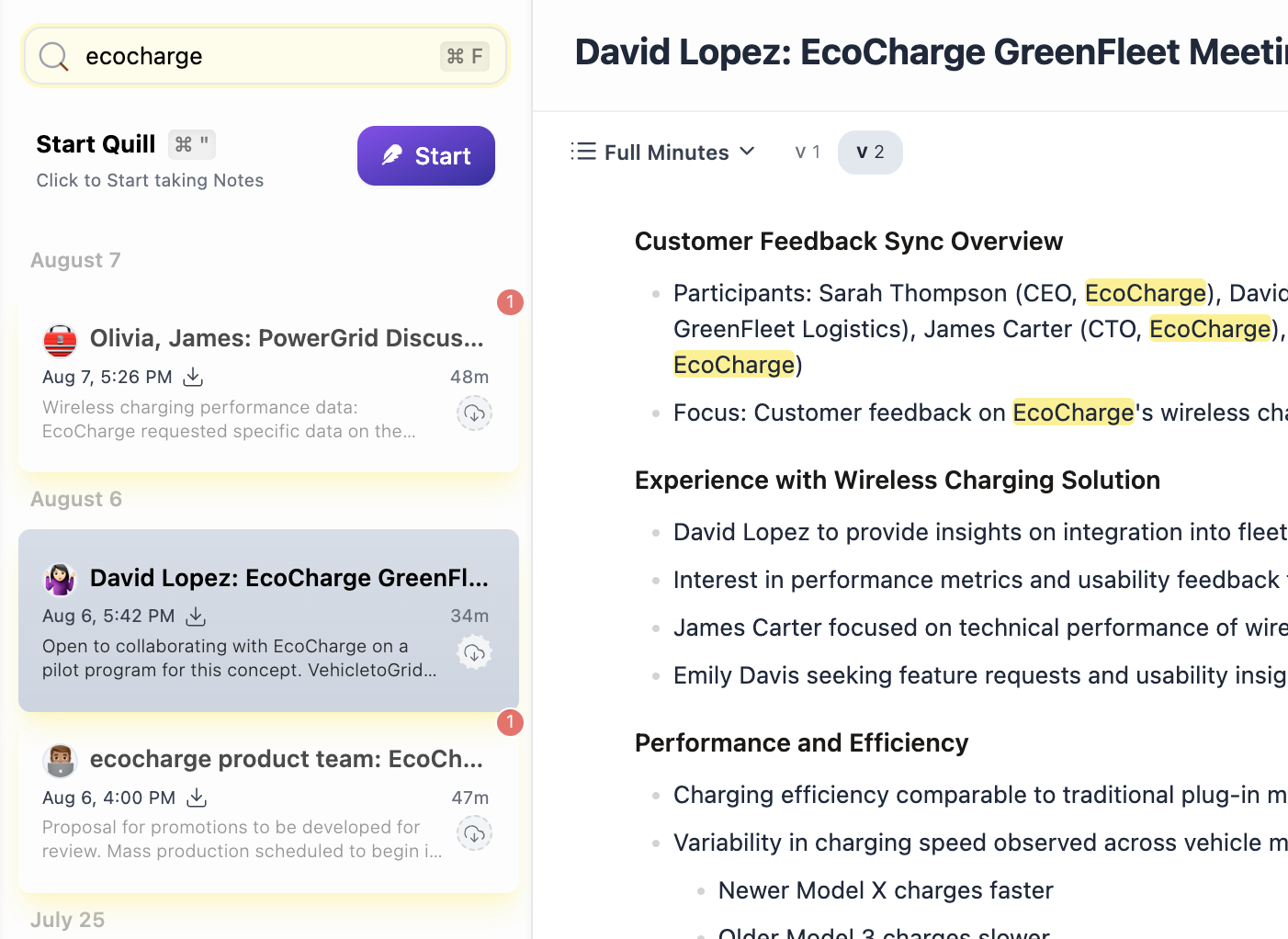Click into the ecocharge search field
The image size is (1288, 939).
257,57
